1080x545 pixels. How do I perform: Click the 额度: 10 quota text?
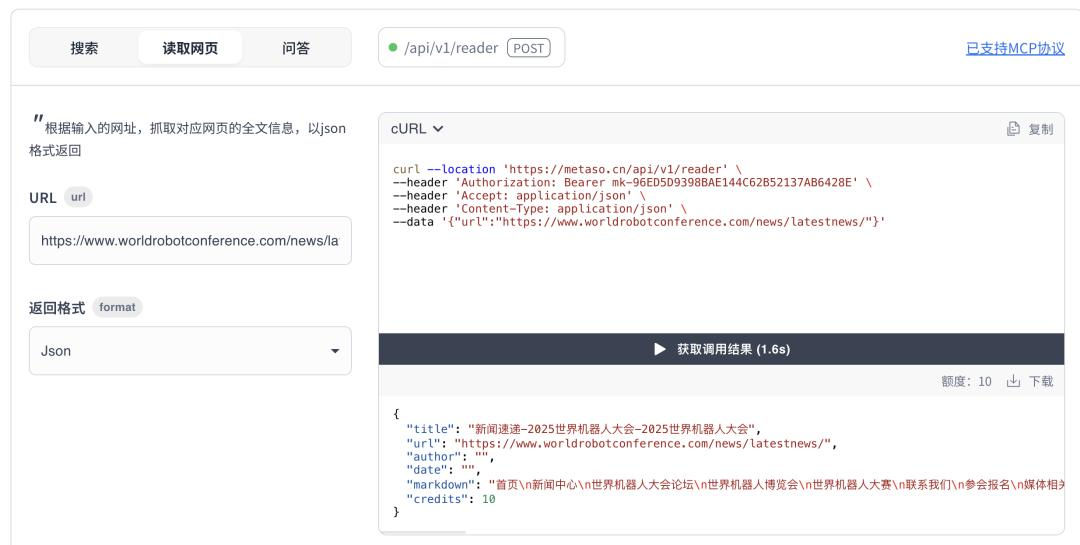(x=966, y=381)
